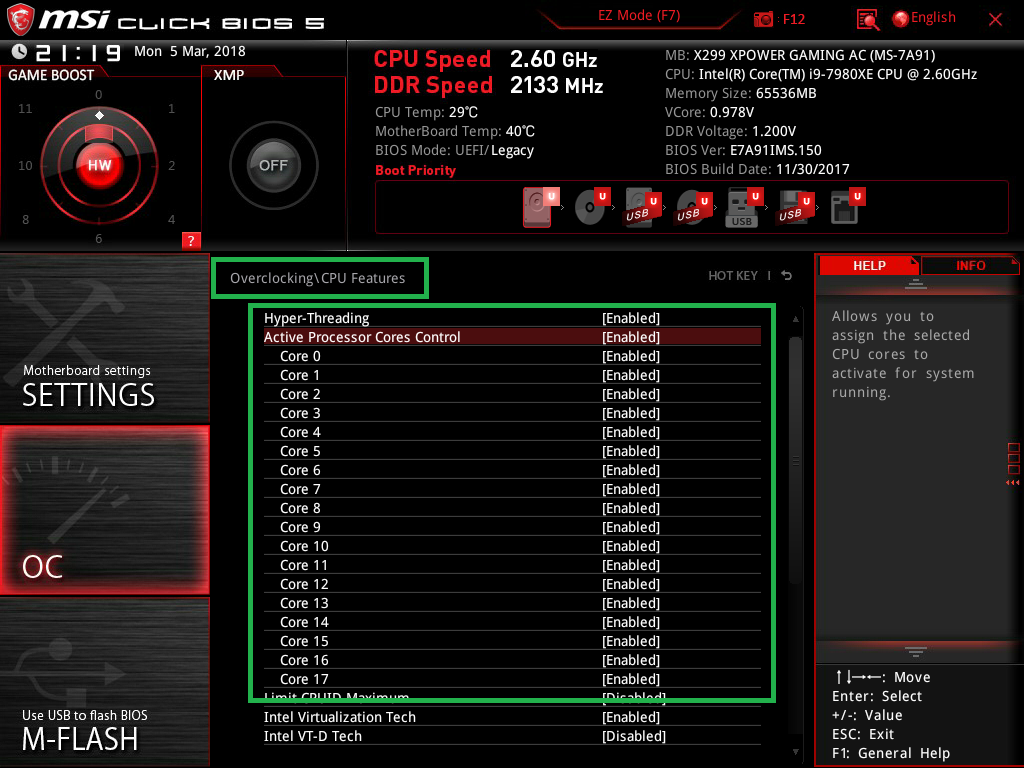This screenshot has height=768, width=1024.
Task: Click the settings list scrollbar thumb
Action: point(795,460)
